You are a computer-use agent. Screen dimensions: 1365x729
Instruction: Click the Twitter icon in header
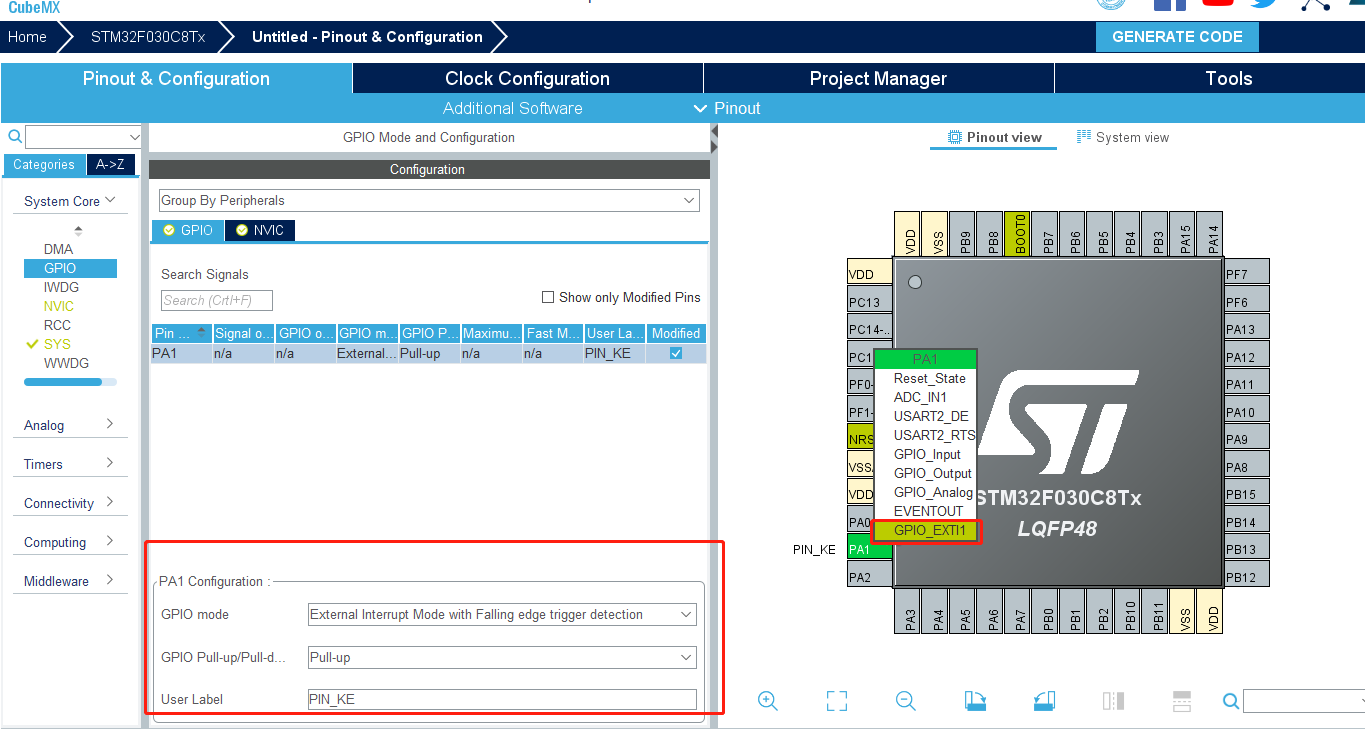1264,3
